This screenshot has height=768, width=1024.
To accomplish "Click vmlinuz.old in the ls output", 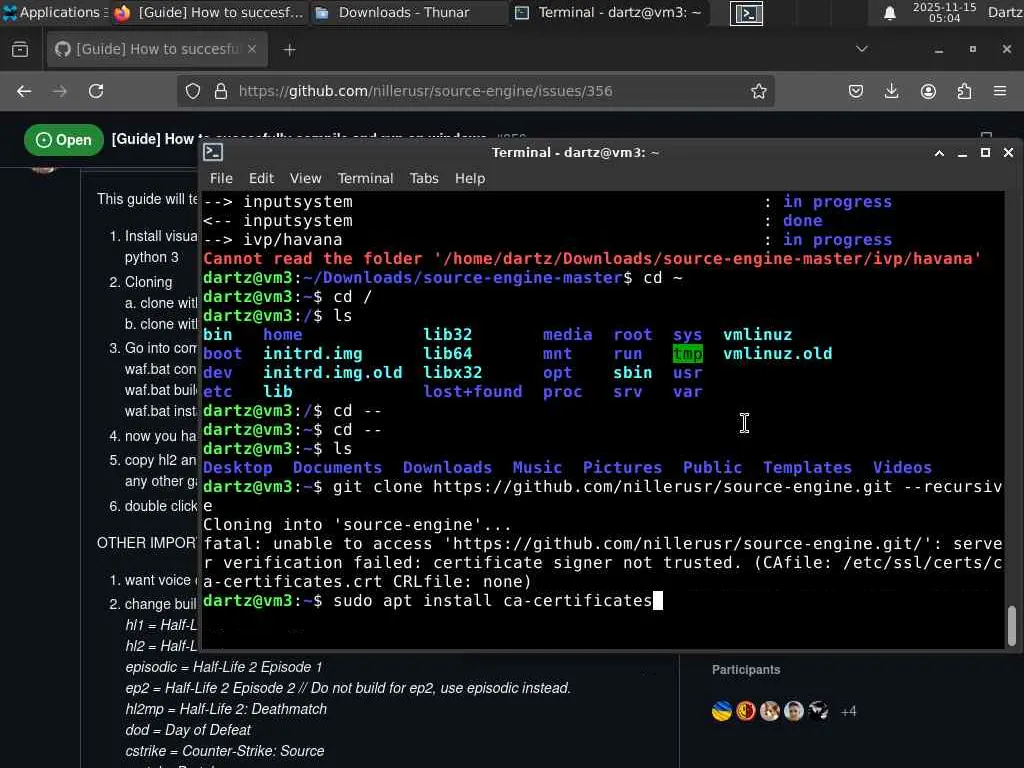I will coord(778,353).
